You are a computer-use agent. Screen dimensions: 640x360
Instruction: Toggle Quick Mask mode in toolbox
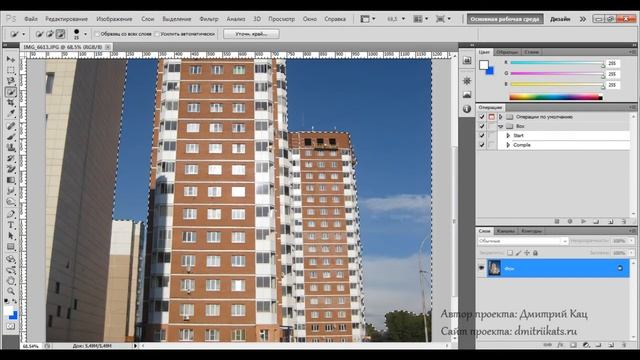coord(11,327)
